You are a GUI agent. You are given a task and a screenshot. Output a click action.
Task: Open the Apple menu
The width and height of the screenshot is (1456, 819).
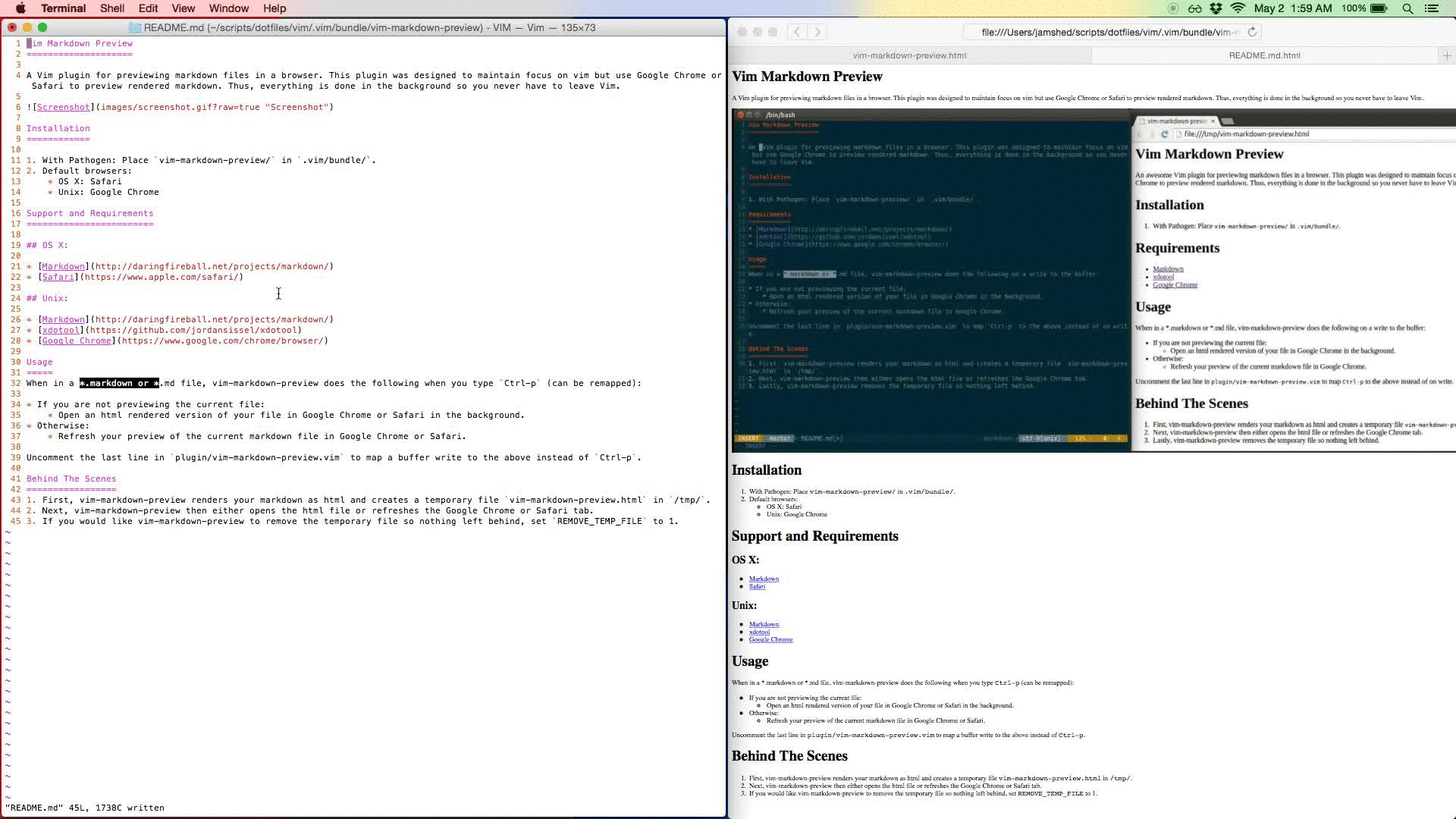click(20, 8)
